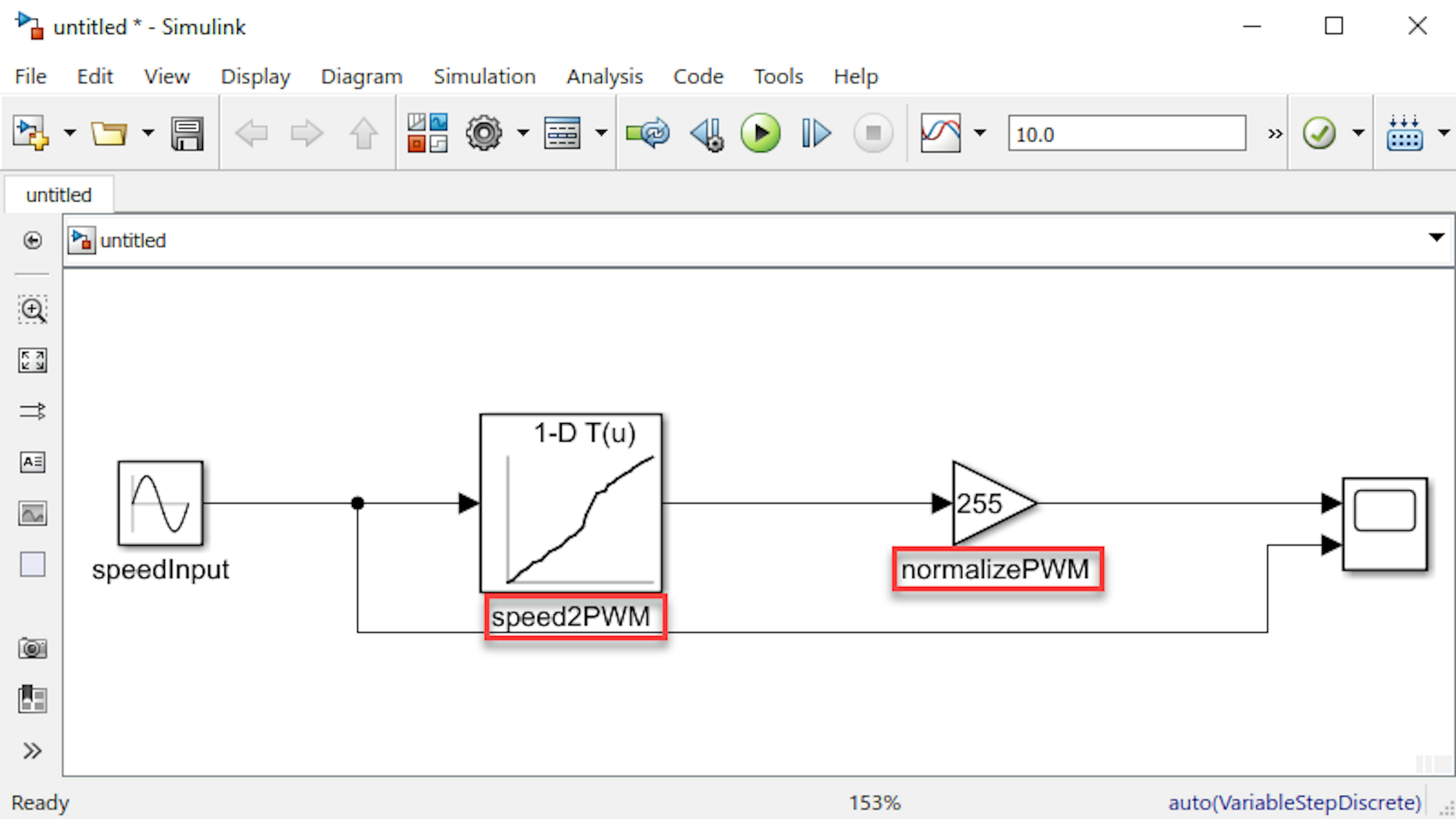The height and width of the screenshot is (819, 1456).
Task: Expand the Data Inspector dropdown arrow
Action: pos(980,133)
